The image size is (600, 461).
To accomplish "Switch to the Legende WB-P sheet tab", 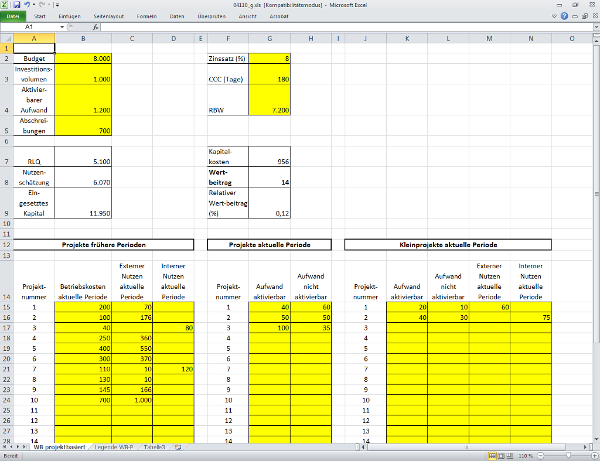I will [114, 446].
